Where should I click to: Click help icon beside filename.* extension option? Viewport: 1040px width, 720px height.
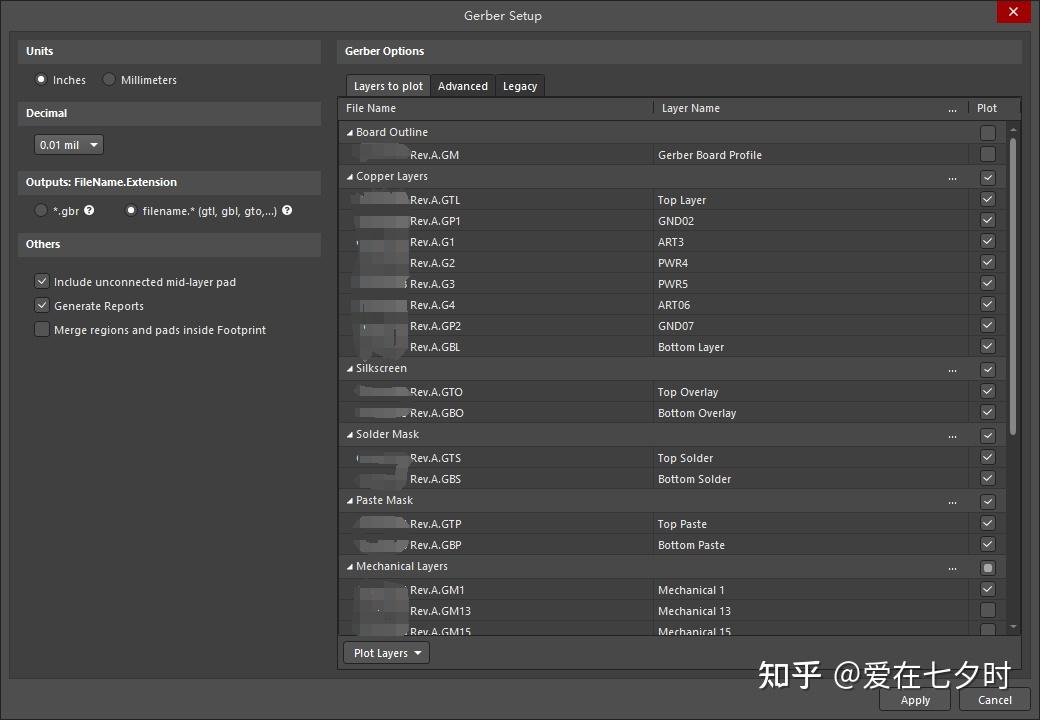tap(287, 211)
